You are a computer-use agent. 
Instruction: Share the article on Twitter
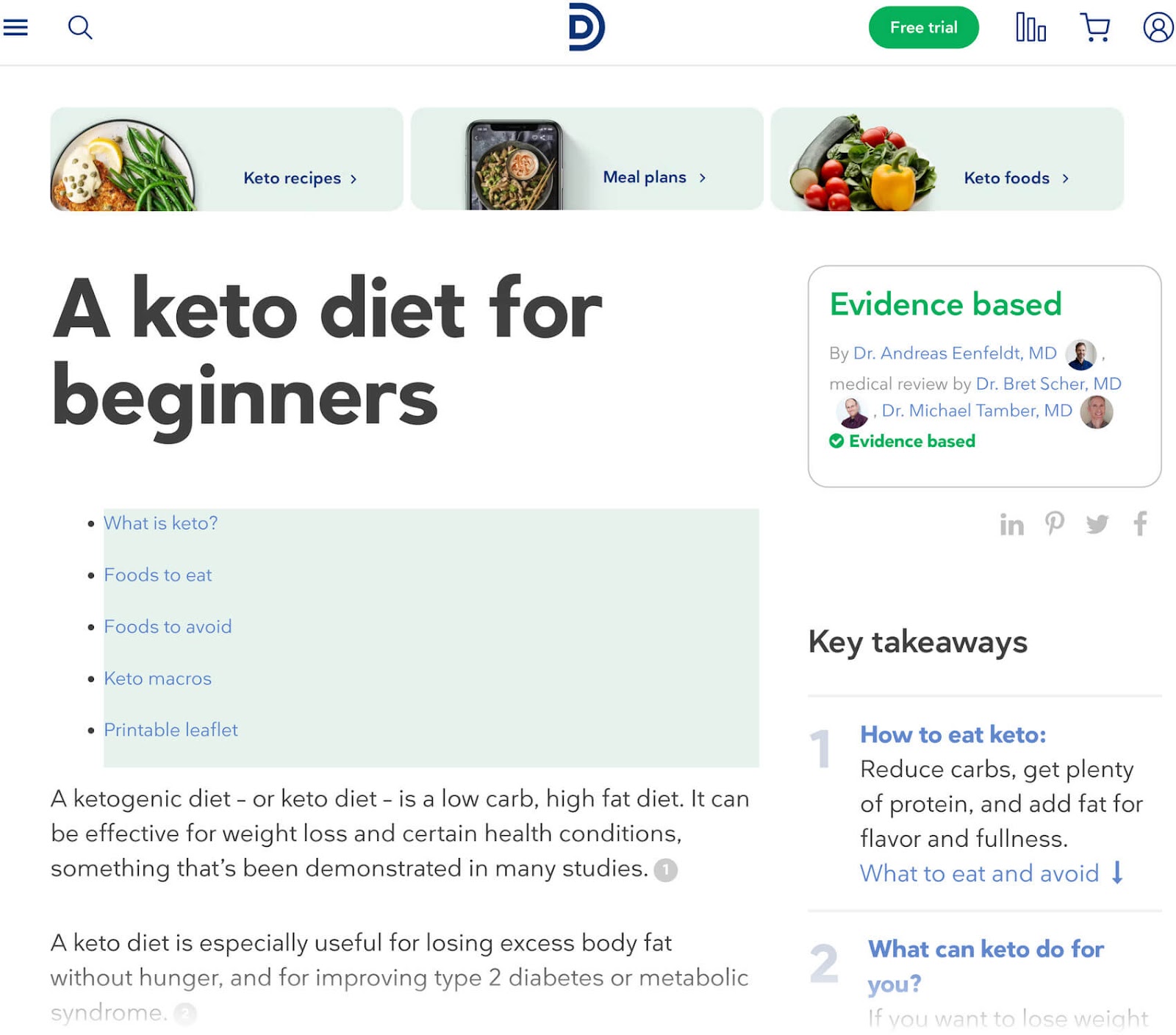(1098, 524)
